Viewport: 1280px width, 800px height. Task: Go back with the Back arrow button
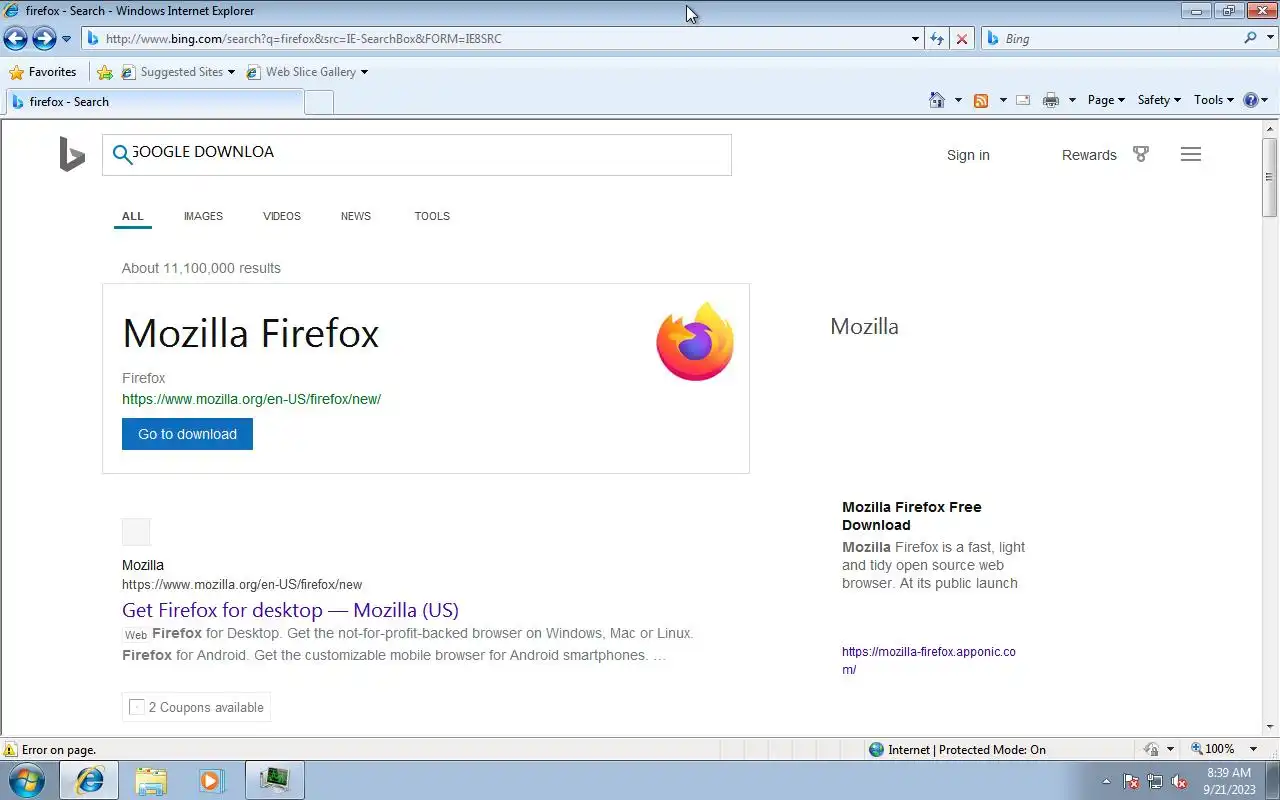point(15,39)
